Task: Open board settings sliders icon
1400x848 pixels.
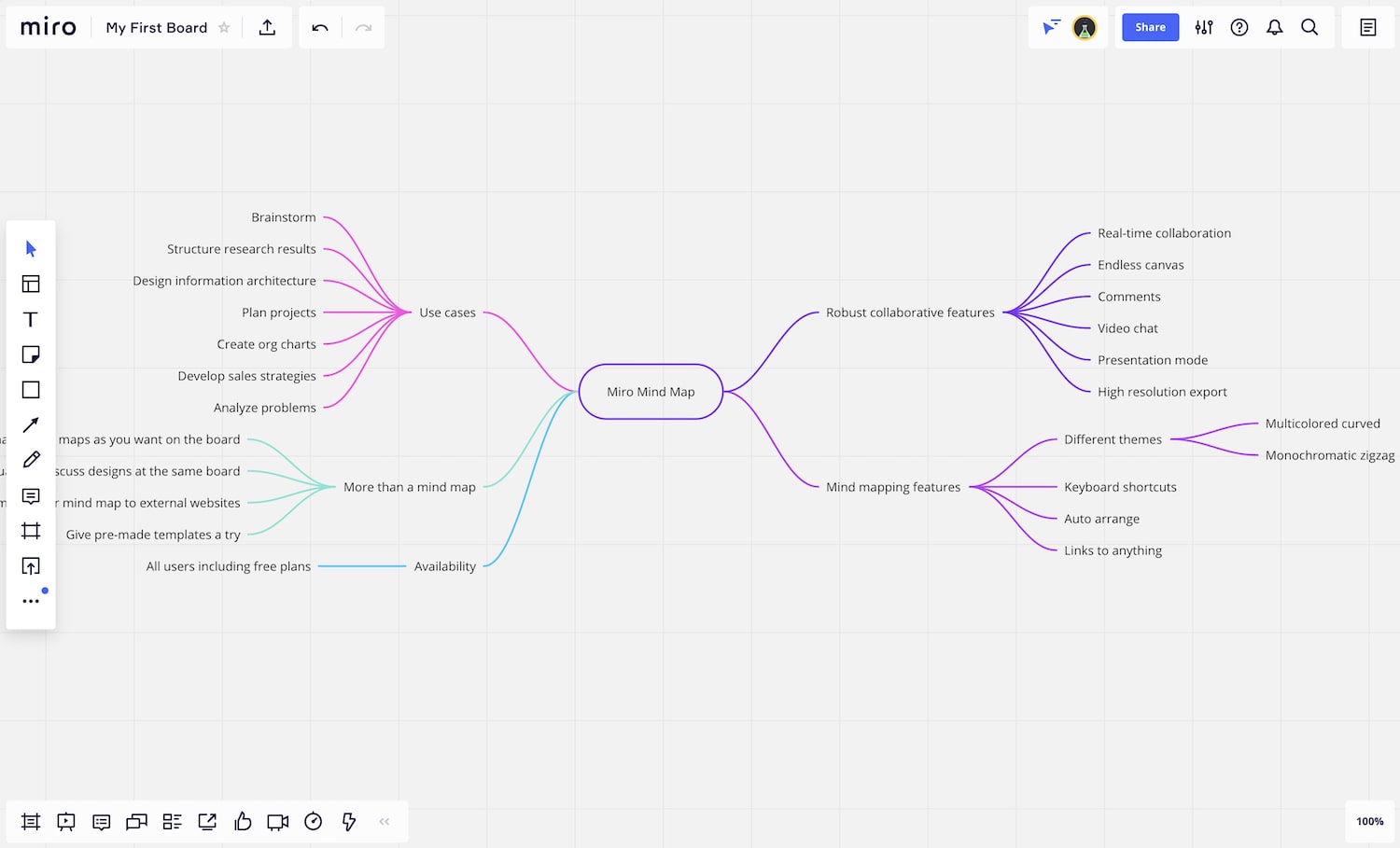Action: [1204, 27]
